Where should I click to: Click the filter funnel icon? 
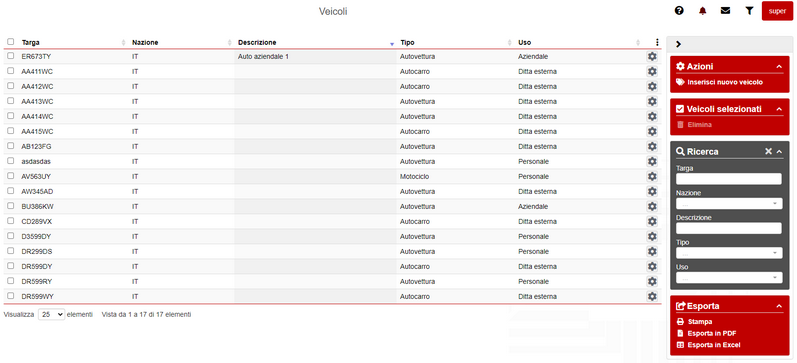pos(749,11)
